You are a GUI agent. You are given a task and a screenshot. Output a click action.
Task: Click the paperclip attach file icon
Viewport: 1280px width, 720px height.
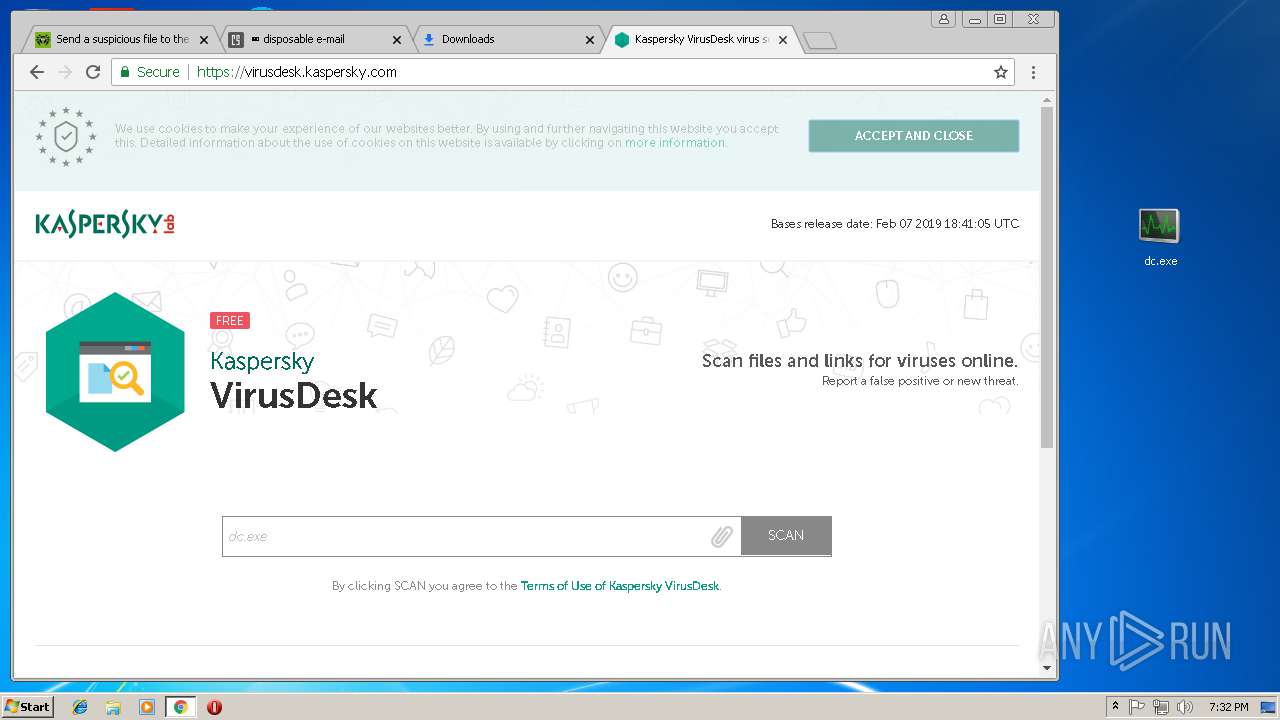point(722,537)
